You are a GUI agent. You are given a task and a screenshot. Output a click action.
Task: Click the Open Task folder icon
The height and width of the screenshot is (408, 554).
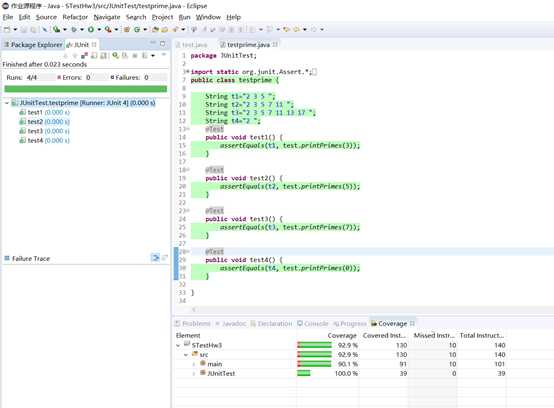click(165, 30)
